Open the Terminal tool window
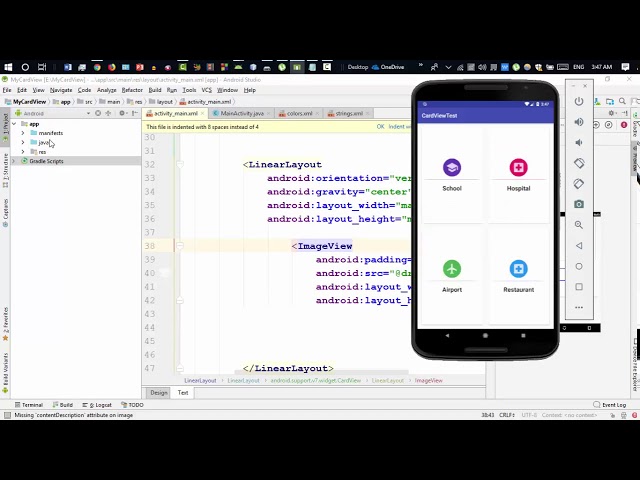The image size is (640, 480). (x=29, y=405)
